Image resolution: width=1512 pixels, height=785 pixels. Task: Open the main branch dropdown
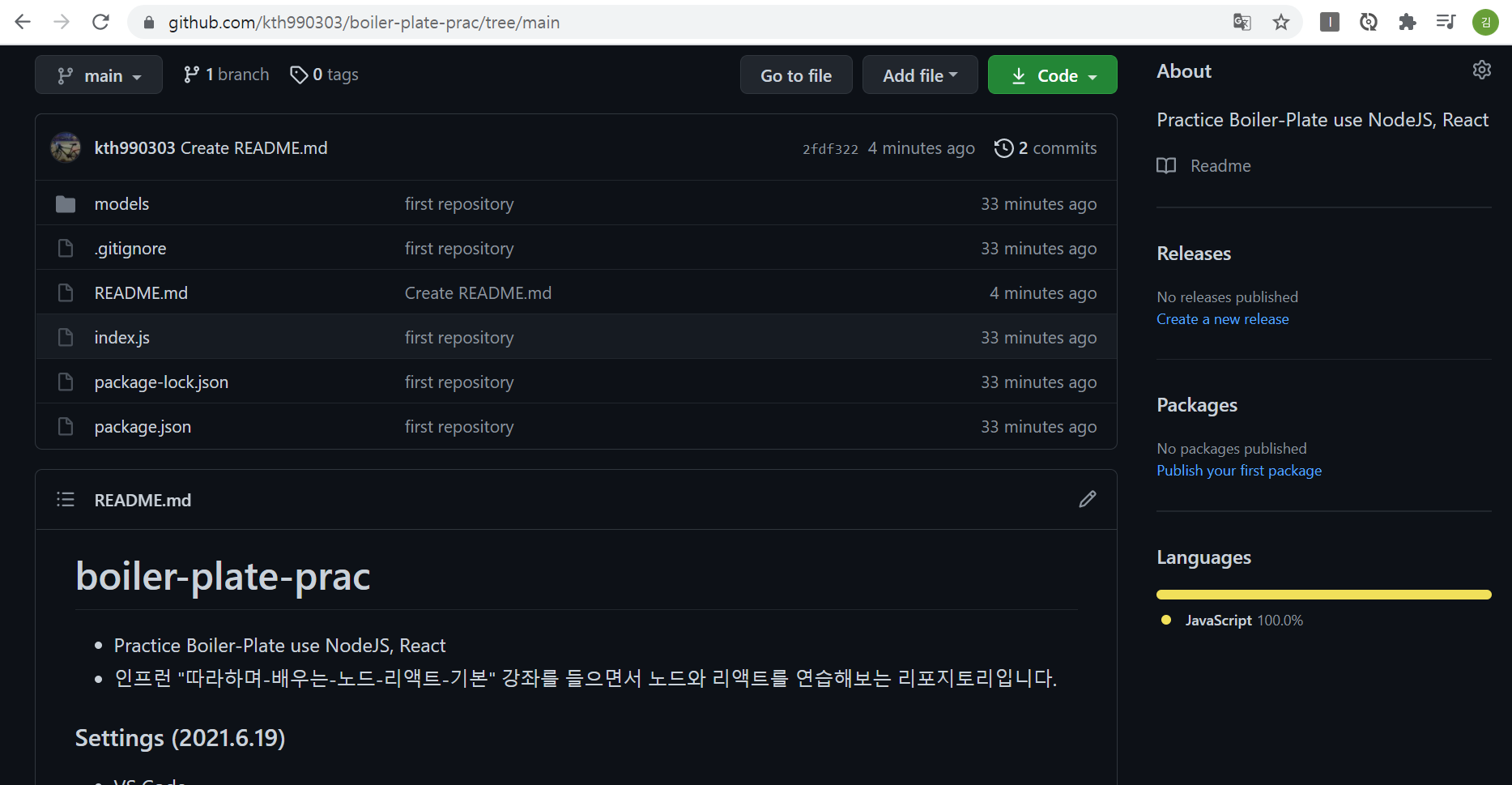click(x=99, y=75)
